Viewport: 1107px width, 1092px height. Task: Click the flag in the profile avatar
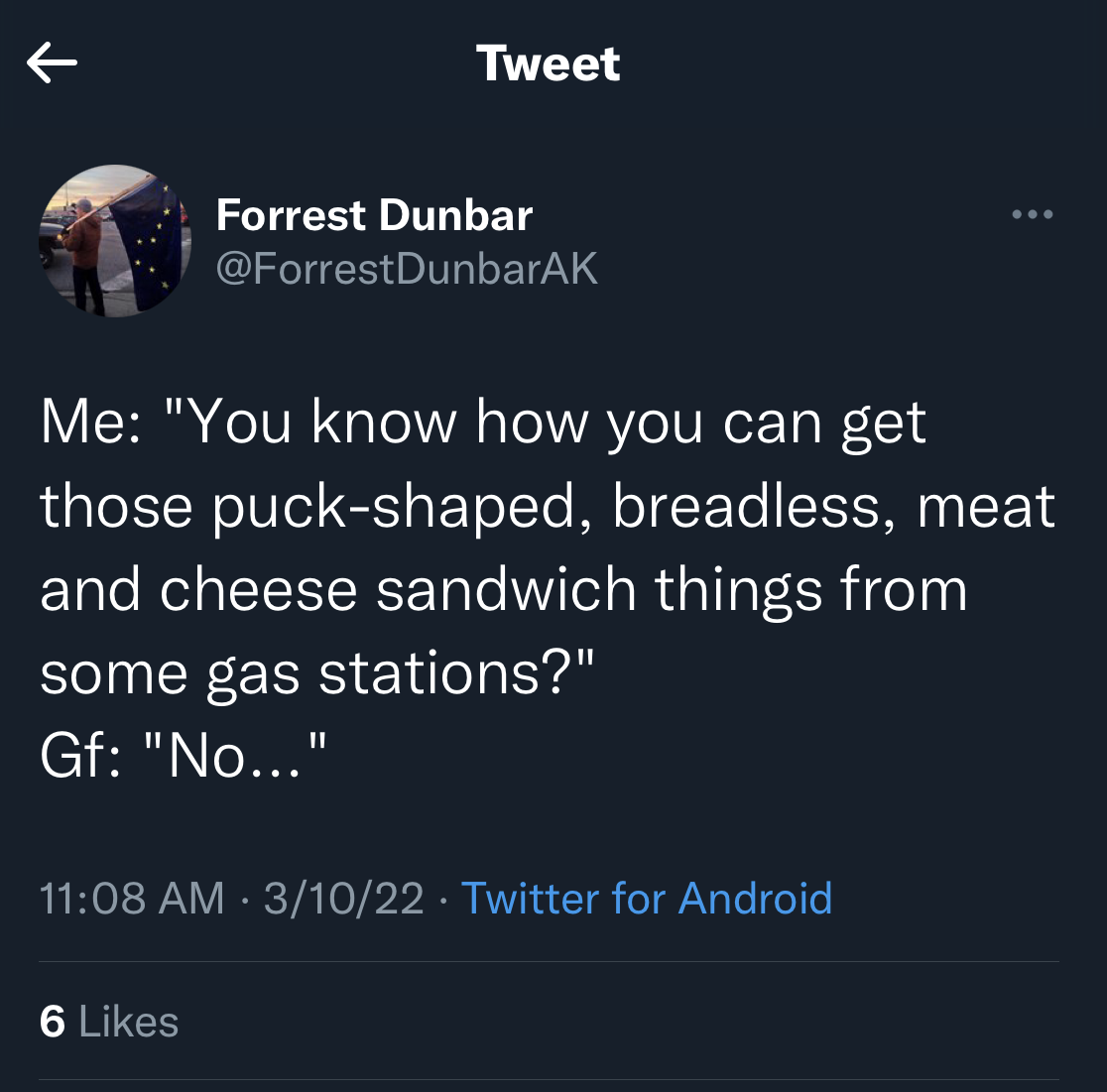tap(149, 245)
